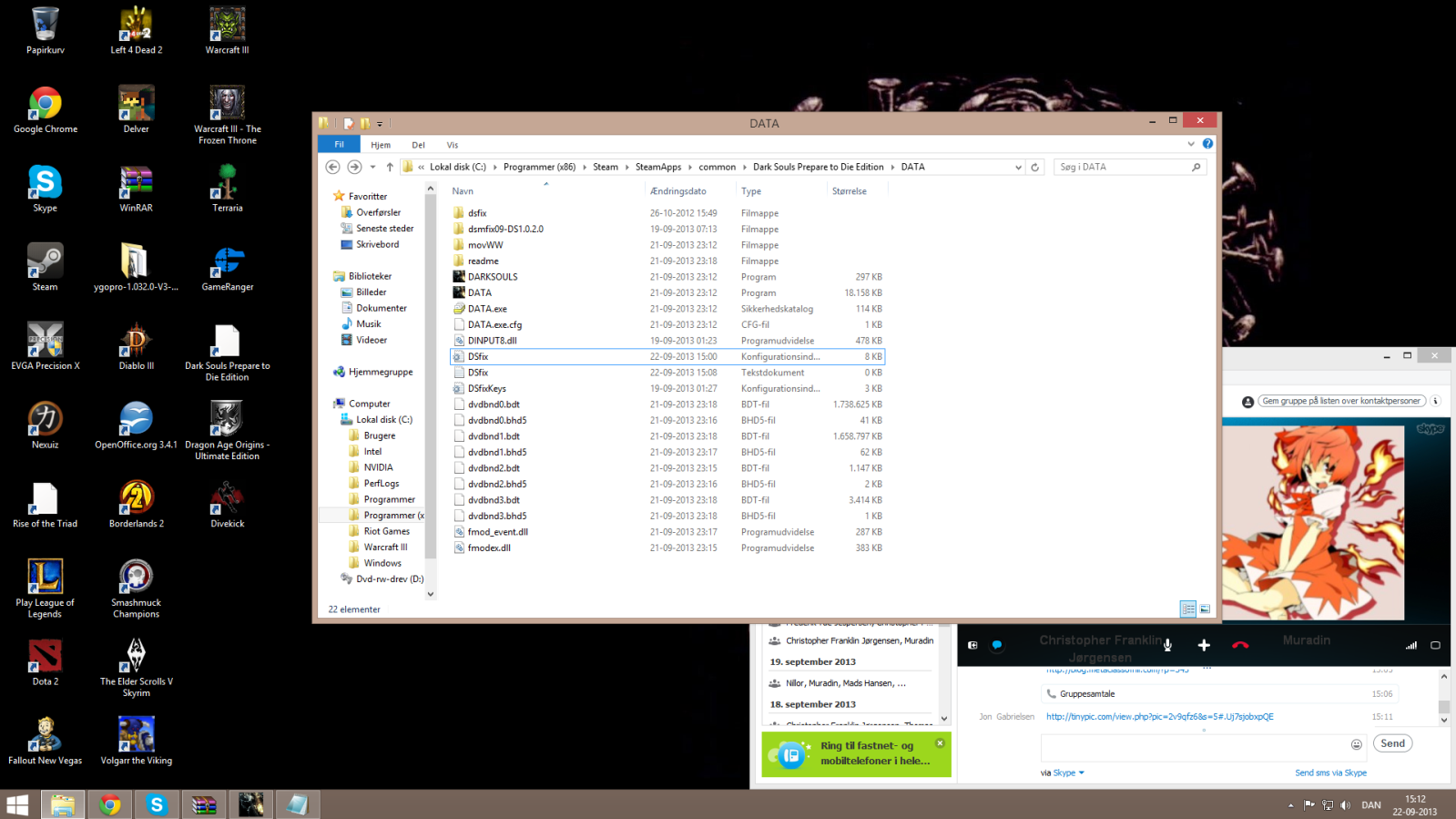
Task: Select SteamApps in the address path
Action: click(658, 167)
